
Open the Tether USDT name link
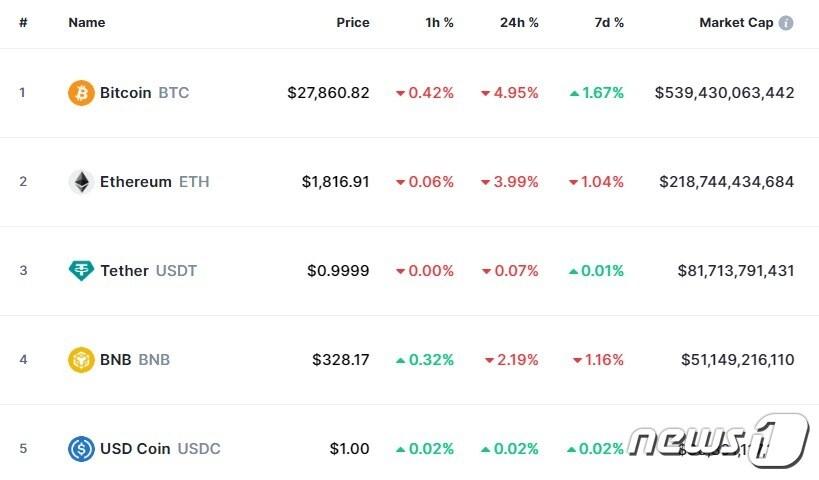click(148, 271)
